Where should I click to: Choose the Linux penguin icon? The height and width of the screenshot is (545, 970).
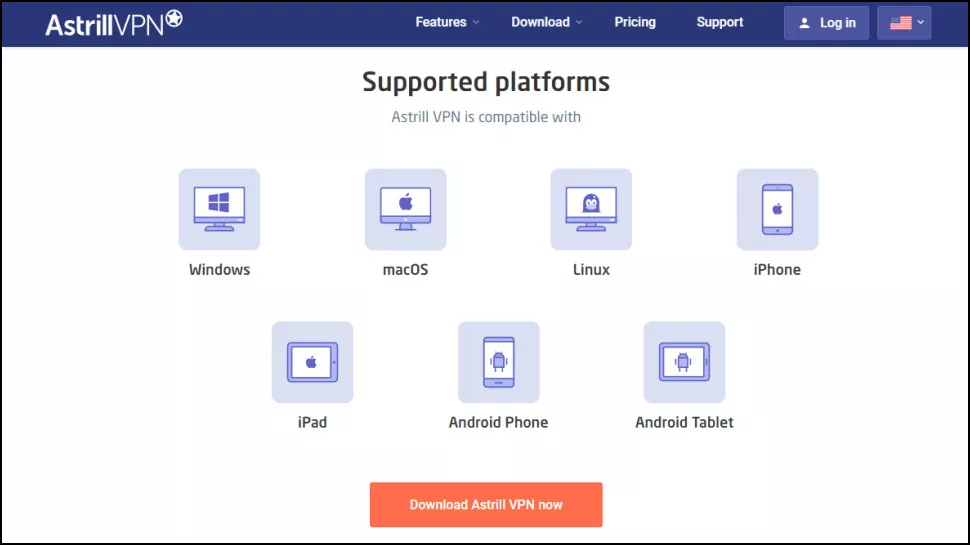tap(591, 209)
